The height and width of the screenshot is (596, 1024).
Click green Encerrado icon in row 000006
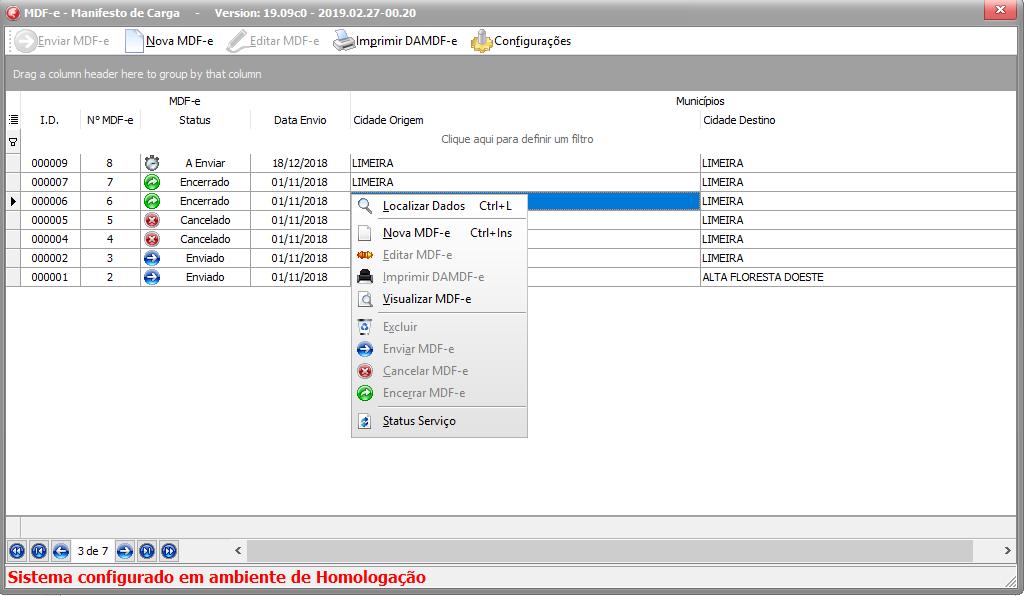pyautogui.click(x=152, y=201)
